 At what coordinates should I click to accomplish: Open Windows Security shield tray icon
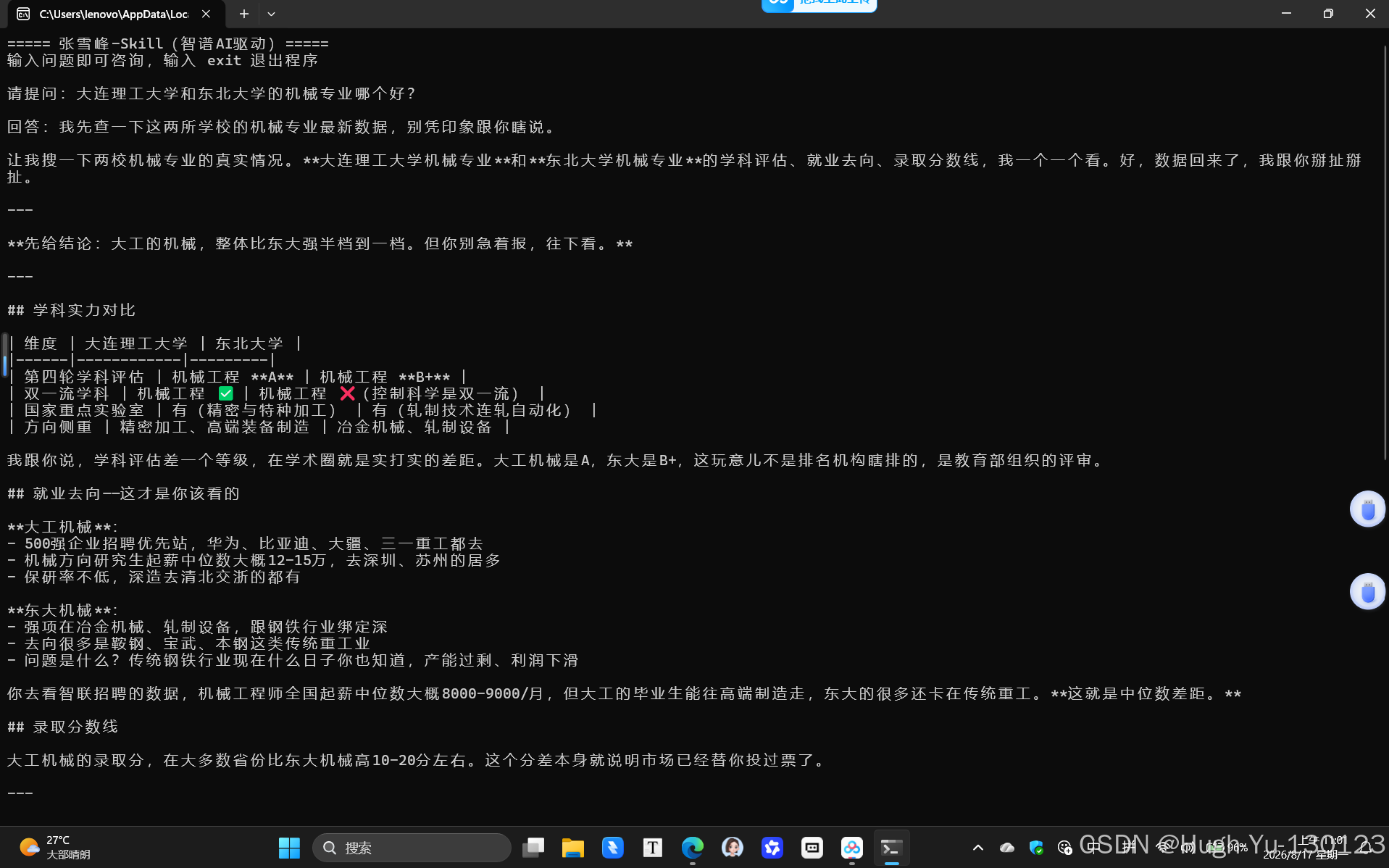(x=1036, y=848)
